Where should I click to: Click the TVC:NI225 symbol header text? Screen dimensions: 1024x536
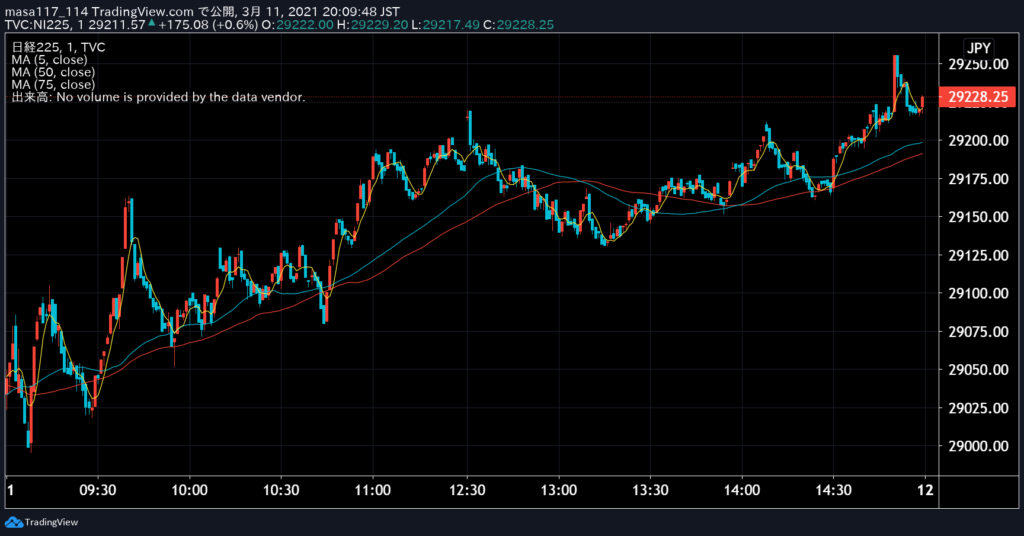click(x=39, y=25)
